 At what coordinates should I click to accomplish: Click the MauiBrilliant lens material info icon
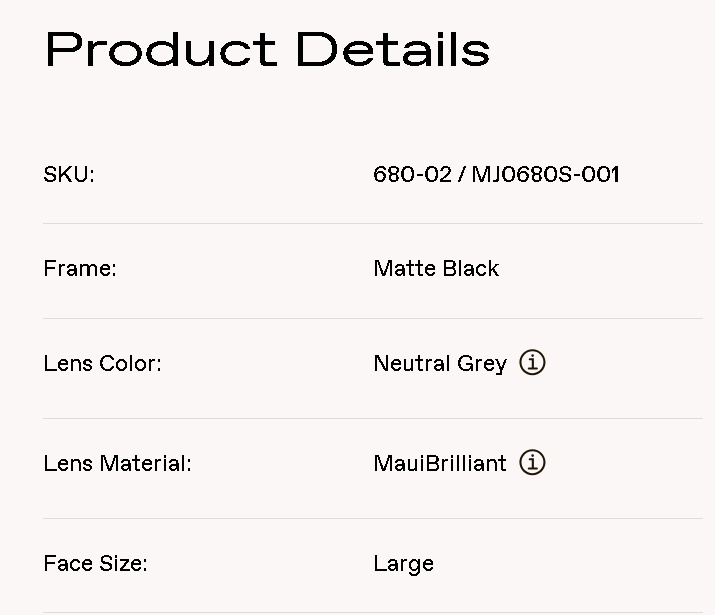pyautogui.click(x=533, y=463)
